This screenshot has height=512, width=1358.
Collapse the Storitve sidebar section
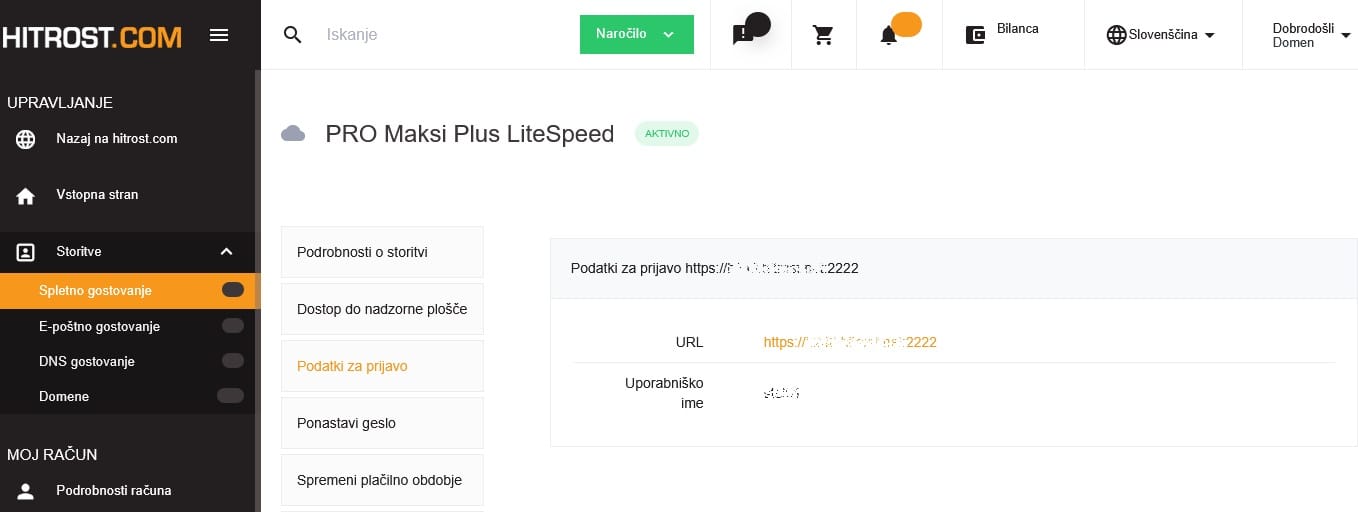click(x=226, y=252)
